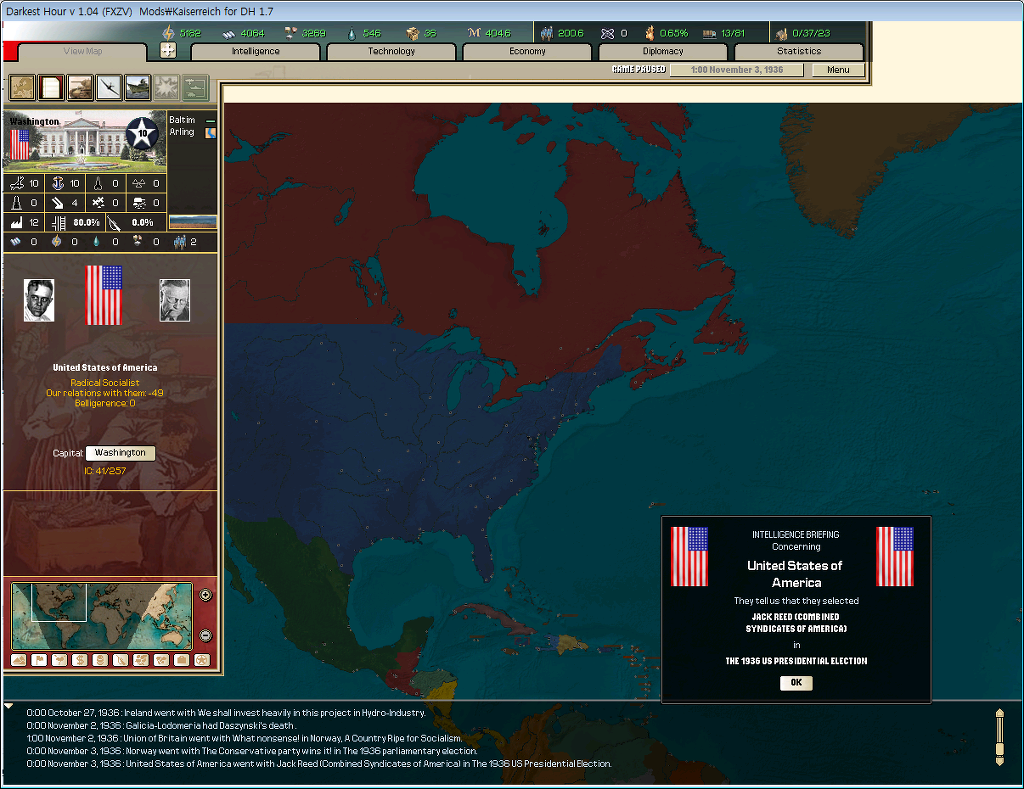Image resolution: width=1024 pixels, height=789 pixels.
Task: Click the log entry about Jack Reed election
Action: pyautogui.click(x=319, y=764)
